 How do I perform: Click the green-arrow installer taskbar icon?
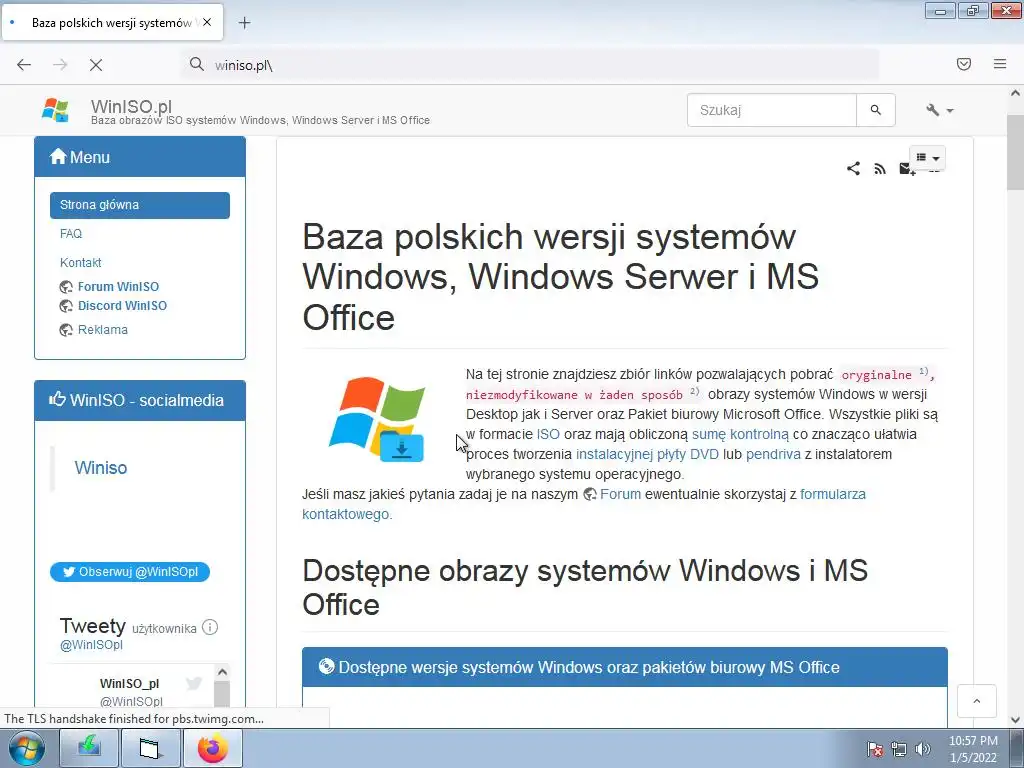click(89, 748)
